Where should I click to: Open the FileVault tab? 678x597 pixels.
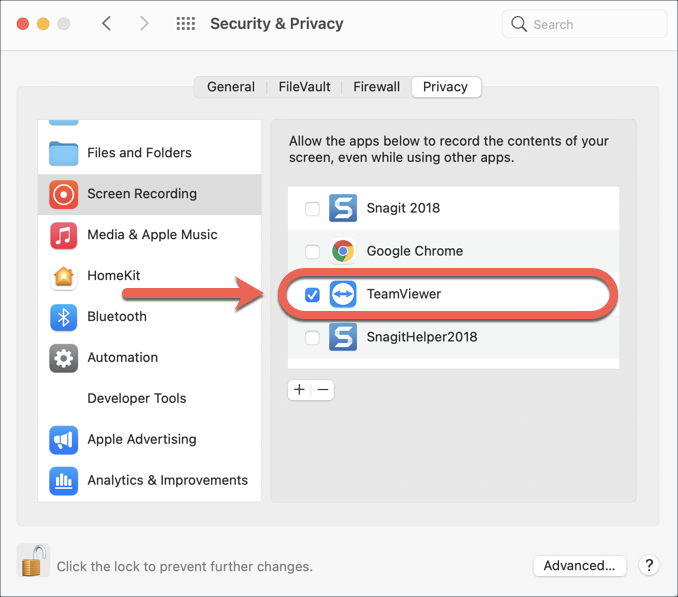(x=304, y=87)
